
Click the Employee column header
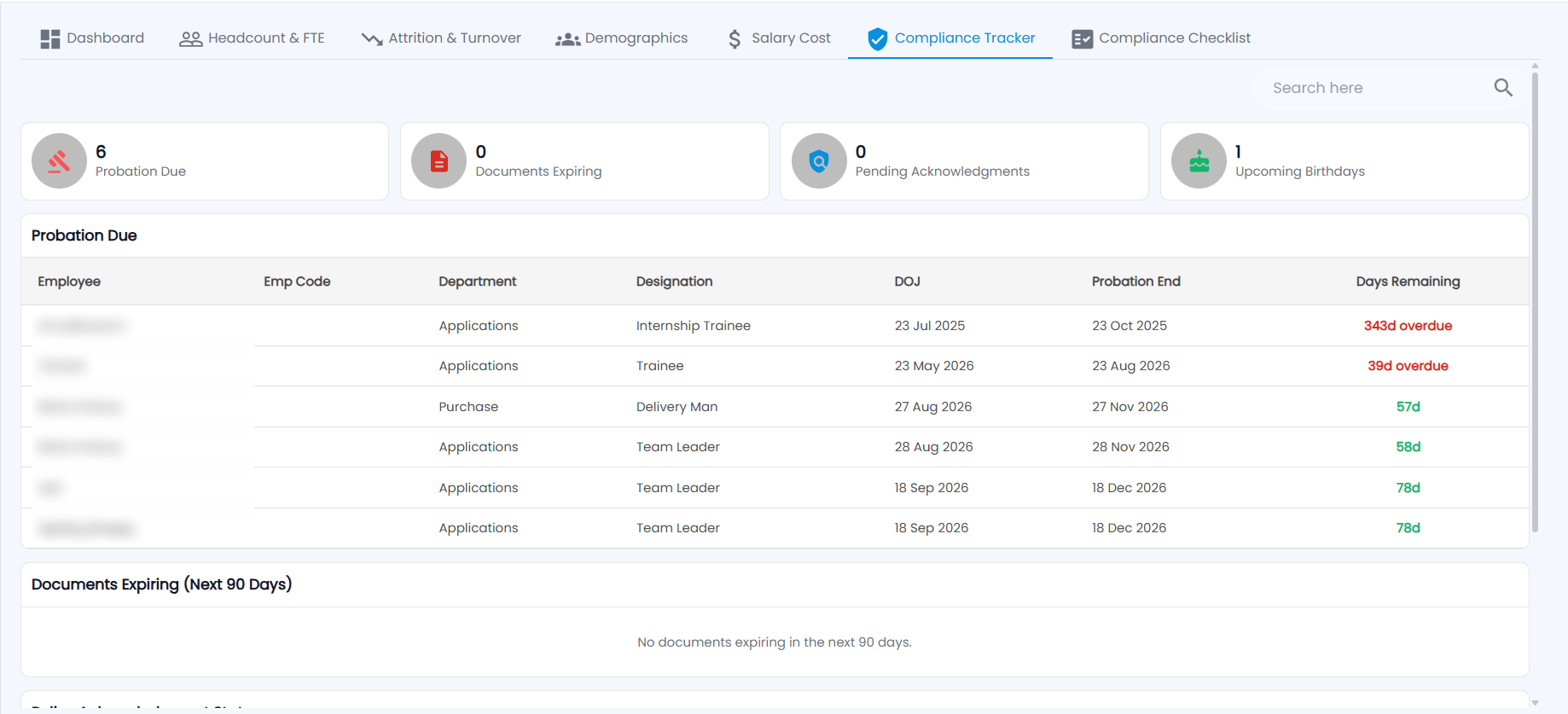[x=69, y=282]
